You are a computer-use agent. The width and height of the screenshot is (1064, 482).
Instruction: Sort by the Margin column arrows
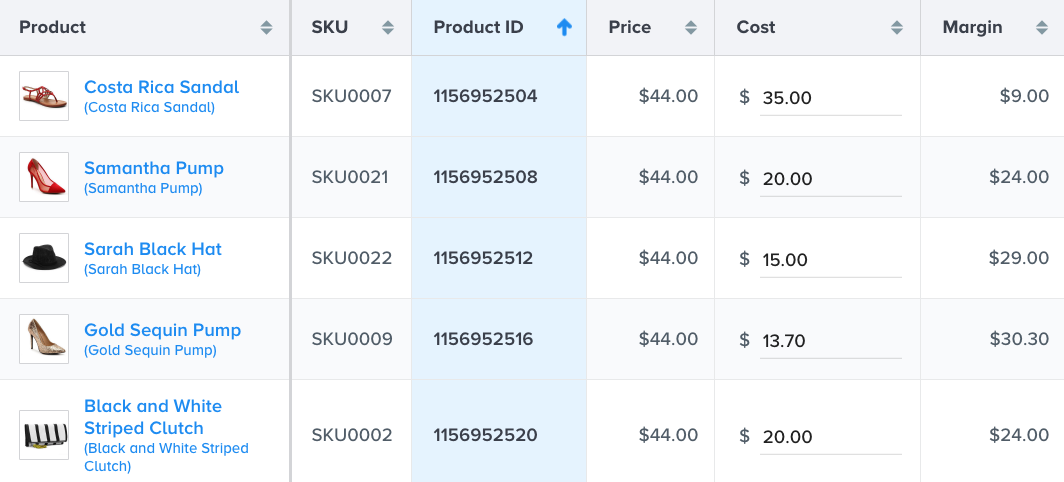1042,28
